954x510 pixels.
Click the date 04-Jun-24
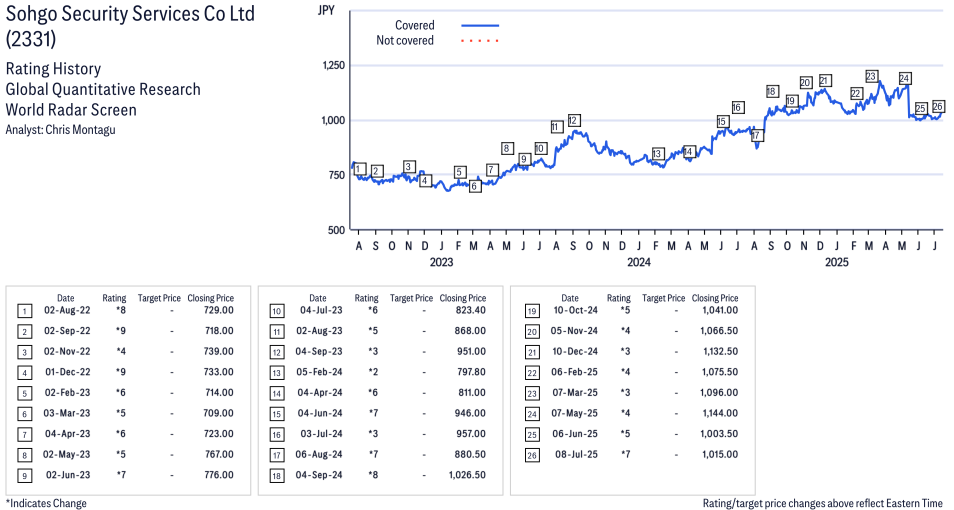tap(319, 413)
